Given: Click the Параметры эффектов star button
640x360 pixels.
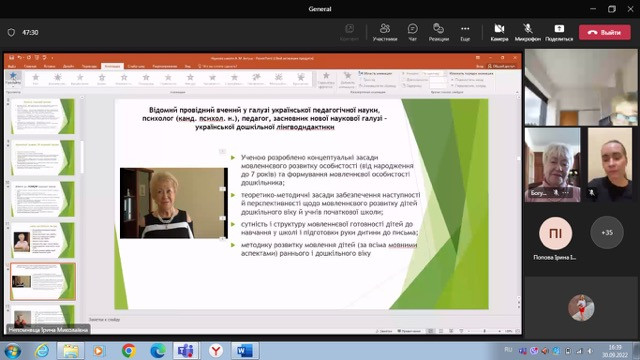Looking at the screenshot, I should pyautogui.click(x=326, y=80).
